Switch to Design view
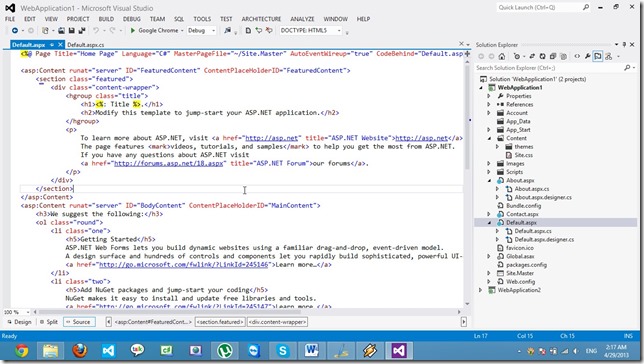 [19, 322]
